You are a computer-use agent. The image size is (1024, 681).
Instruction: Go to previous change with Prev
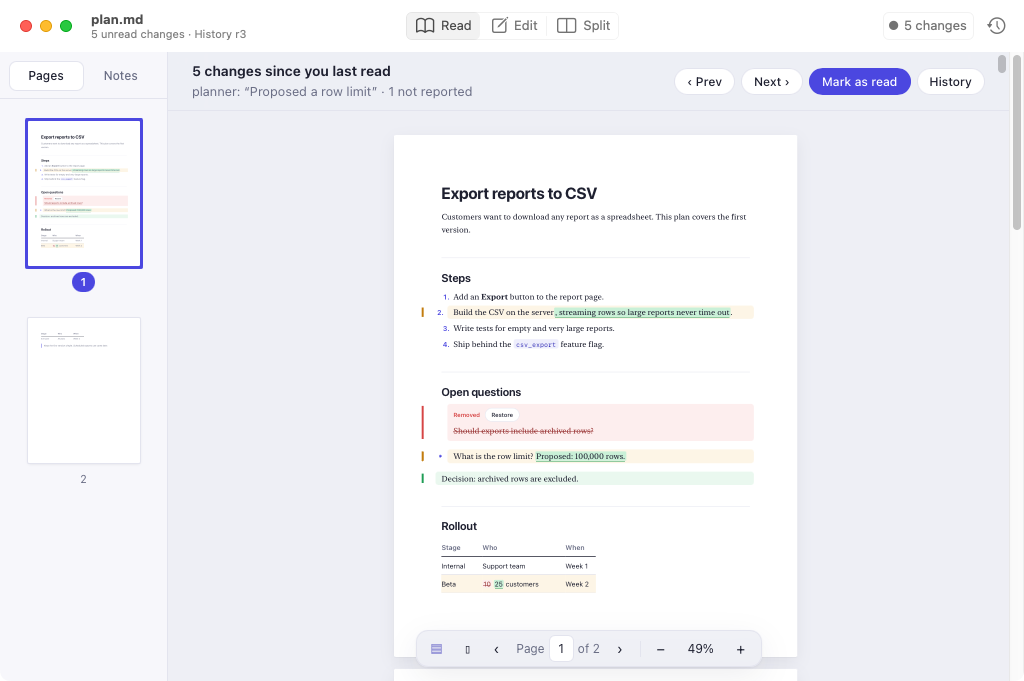click(x=704, y=82)
